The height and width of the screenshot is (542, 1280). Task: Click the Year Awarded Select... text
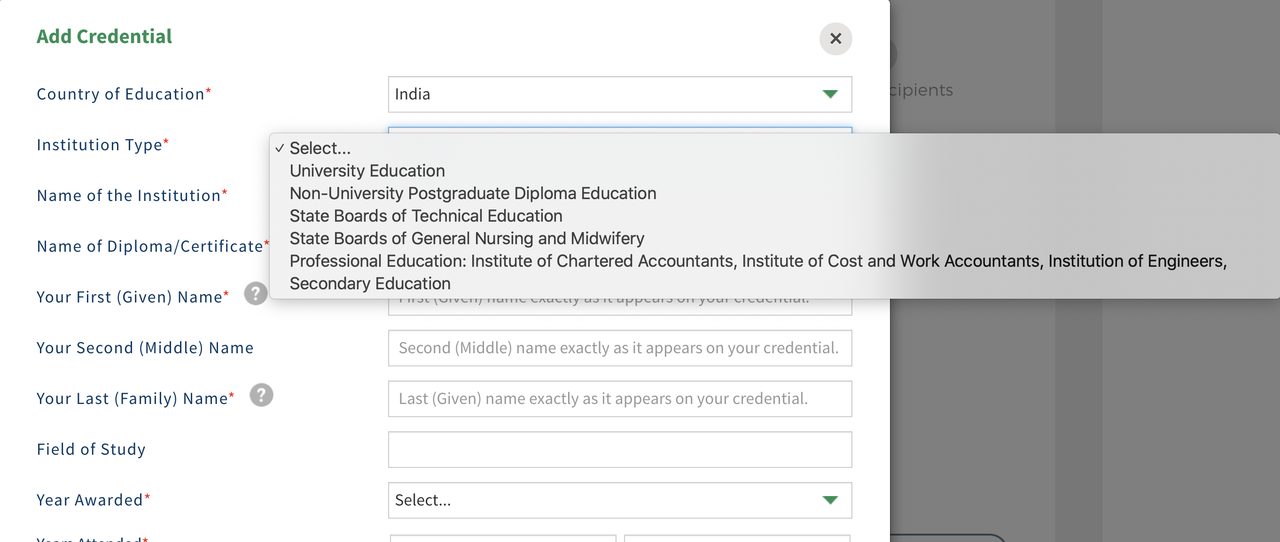423,500
